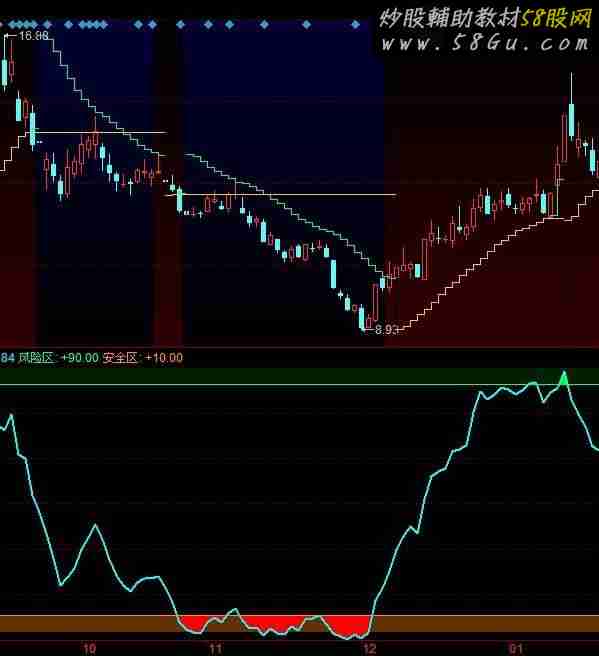Select the 风险区 +90.00 indicator label
The height and width of the screenshot is (656, 599).
[58, 358]
